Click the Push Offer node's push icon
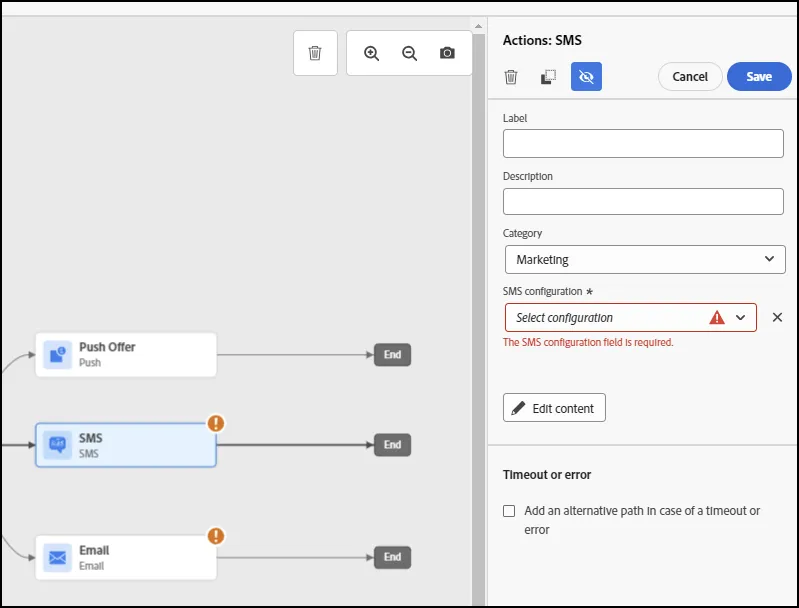This screenshot has height=608, width=799. [57, 355]
